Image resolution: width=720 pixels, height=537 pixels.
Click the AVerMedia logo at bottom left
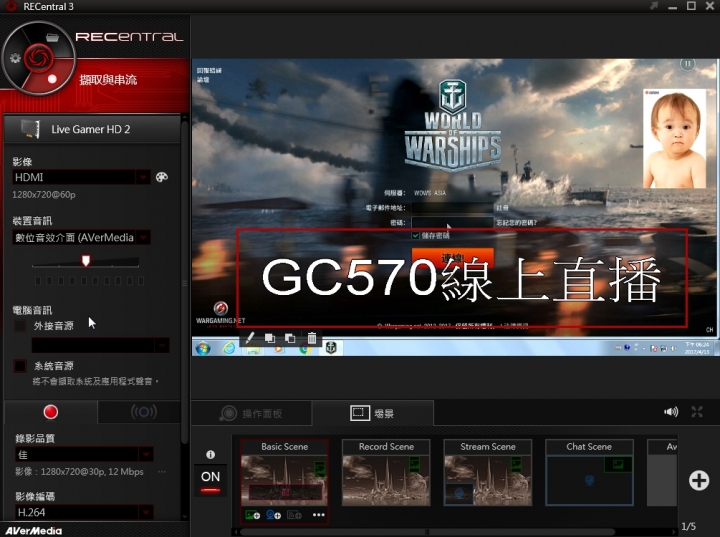[x=34, y=531]
